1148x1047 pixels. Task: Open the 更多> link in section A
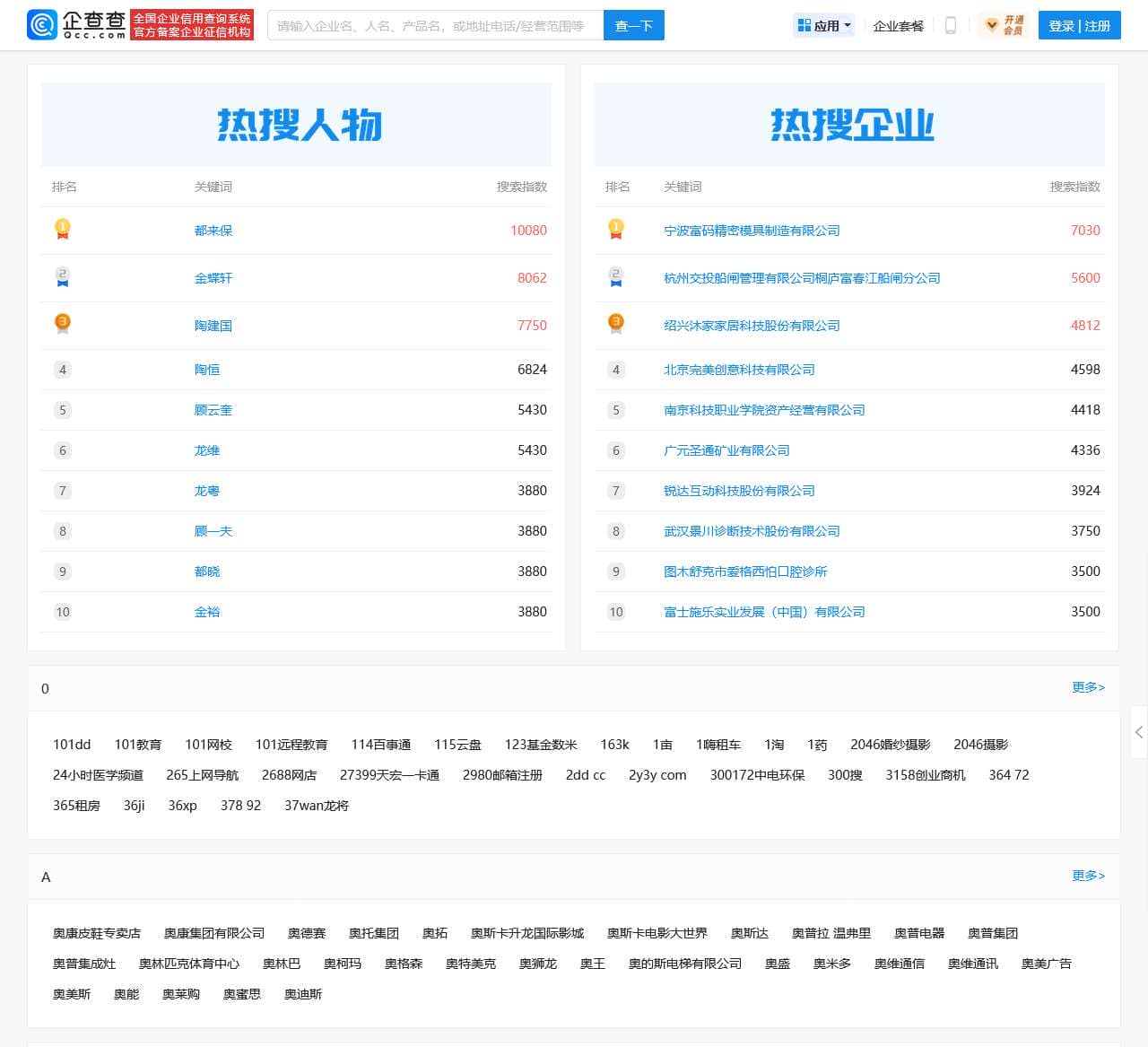coord(1089,876)
